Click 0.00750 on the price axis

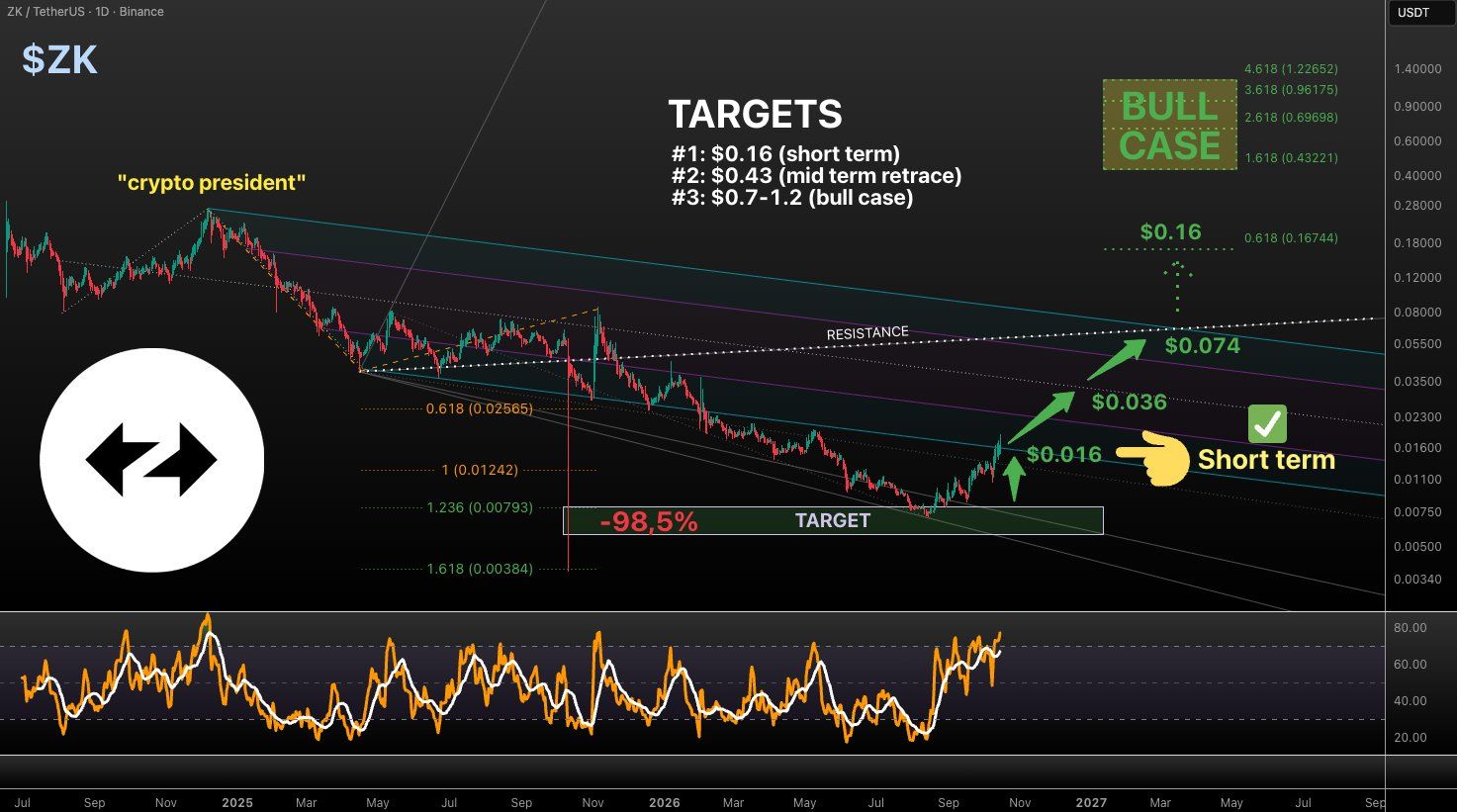click(x=1417, y=512)
